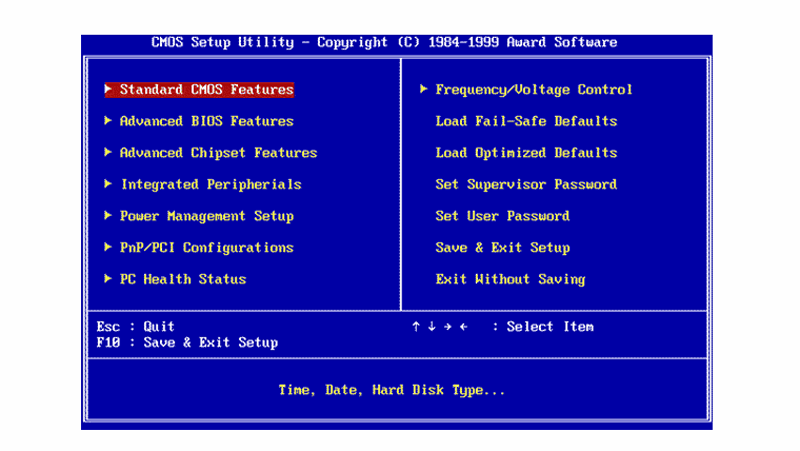Click the CMOS Setup Utility title bar
The image size is (800, 451).
click(x=384, y=43)
